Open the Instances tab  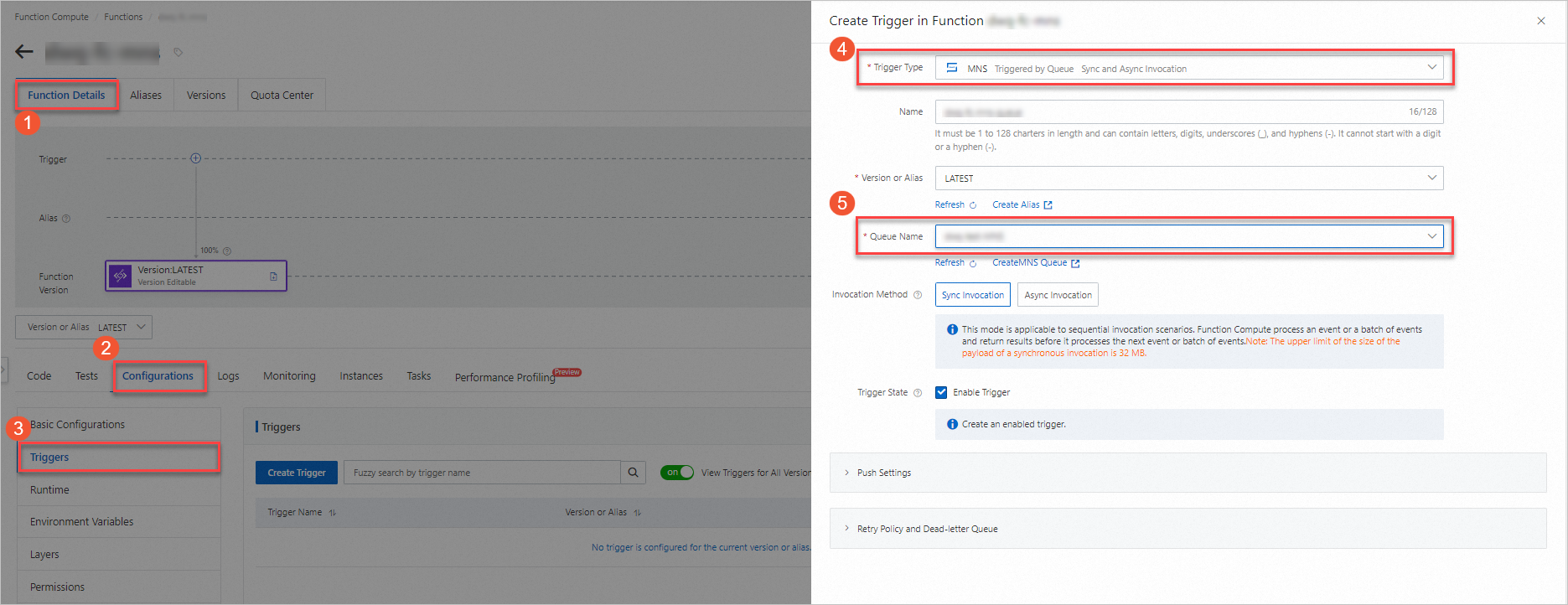click(x=361, y=376)
